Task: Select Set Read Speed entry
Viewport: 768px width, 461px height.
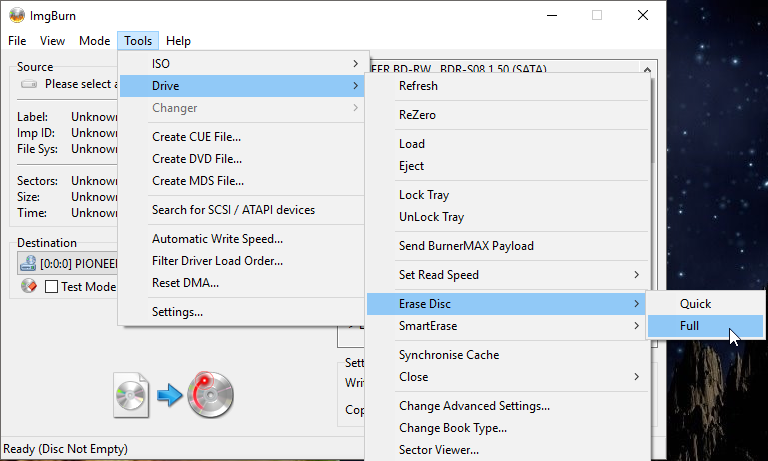Action: [507, 275]
